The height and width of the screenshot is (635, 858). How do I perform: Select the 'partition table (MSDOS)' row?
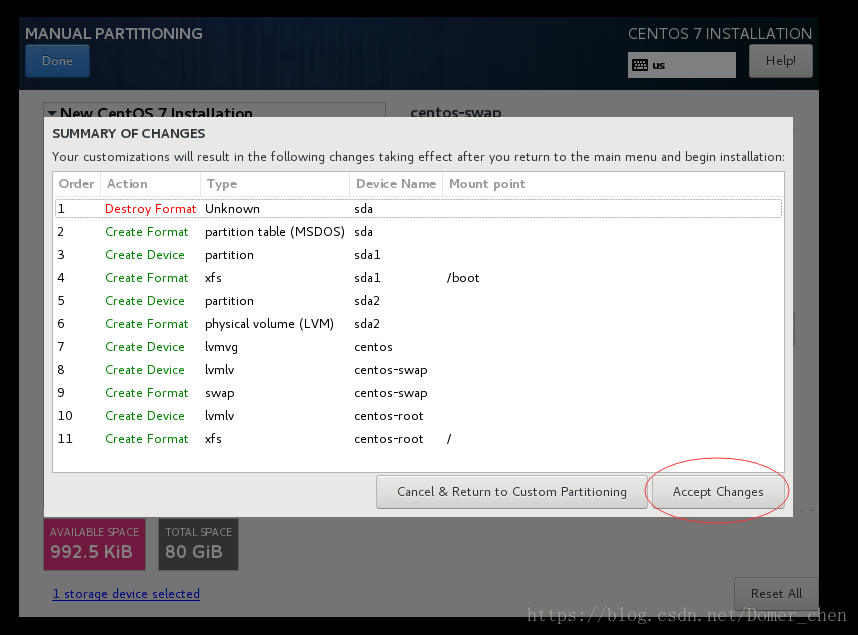[419, 232]
